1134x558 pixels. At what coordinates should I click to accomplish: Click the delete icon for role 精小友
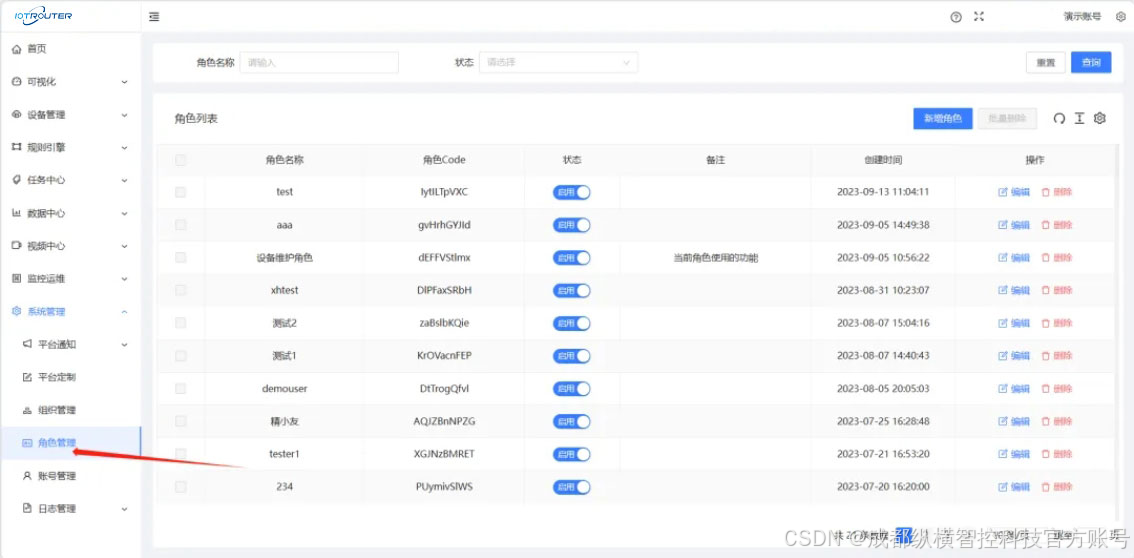click(1045, 421)
